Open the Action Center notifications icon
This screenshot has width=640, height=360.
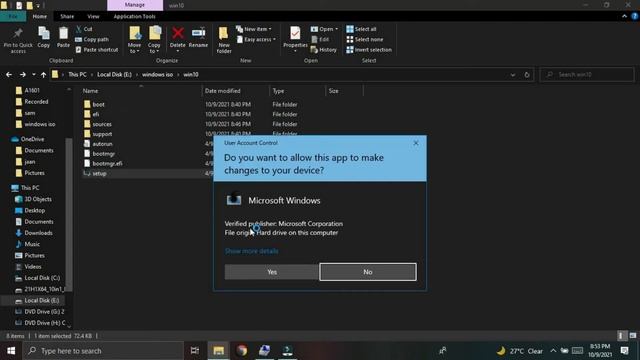click(624, 351)
